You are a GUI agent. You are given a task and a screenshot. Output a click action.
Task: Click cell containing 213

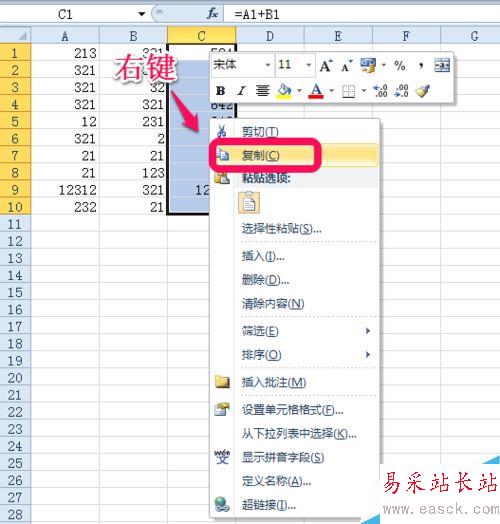coord(65,53)
